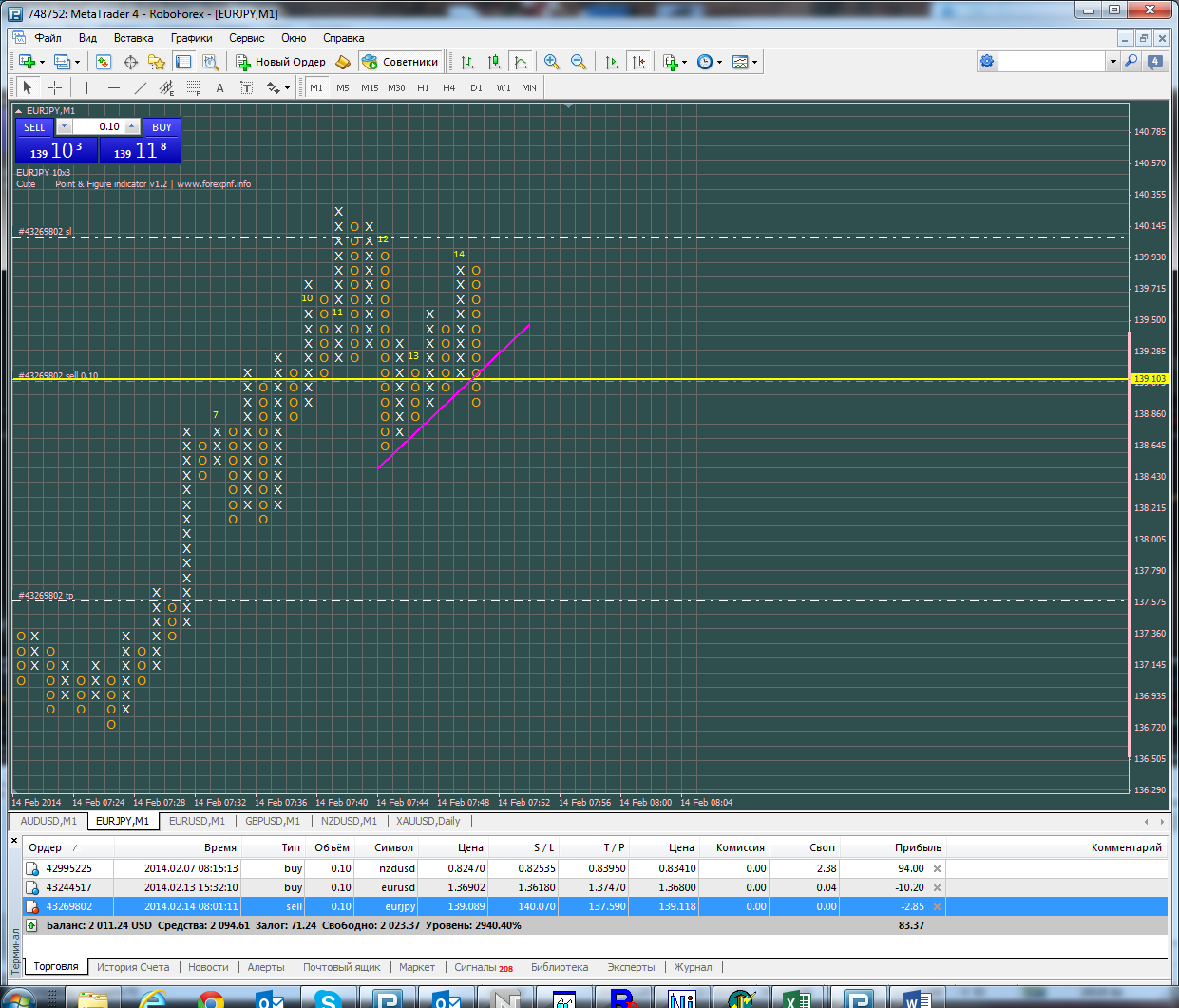This screenshot has width=1179, height=1008.
Task: Select the Equidistant Channel tool
Action: (x=167, y=87)
